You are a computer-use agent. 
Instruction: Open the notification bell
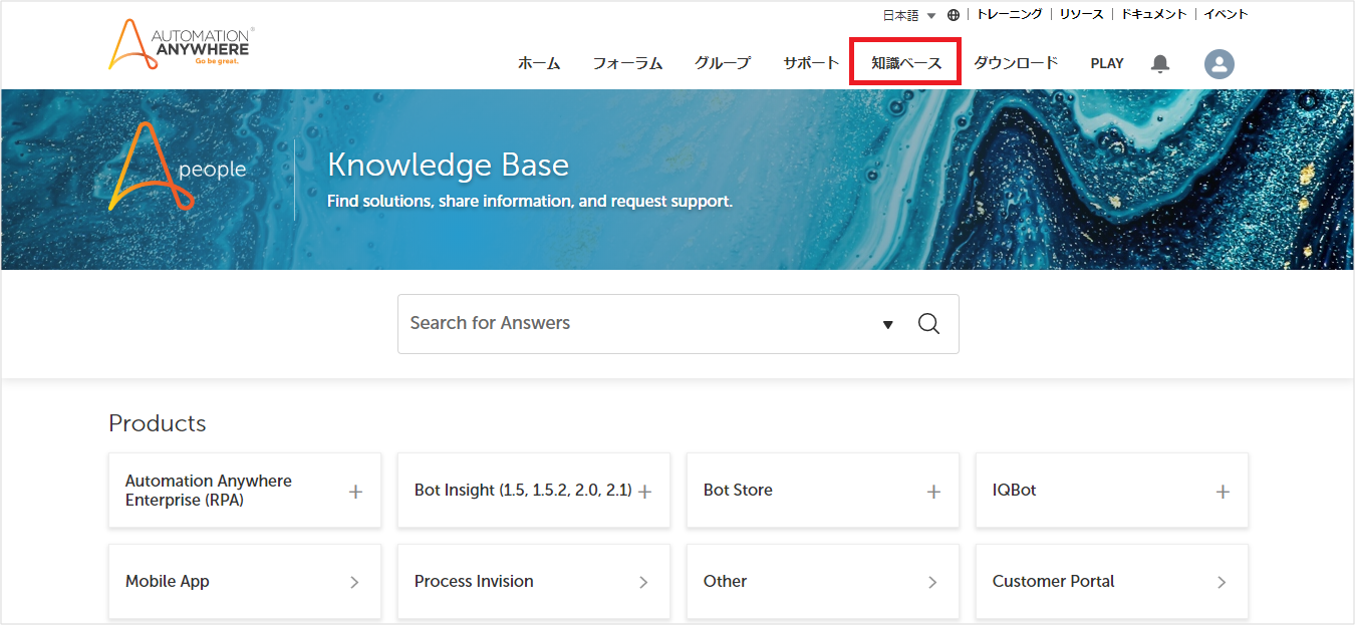tap(1160, 63)
